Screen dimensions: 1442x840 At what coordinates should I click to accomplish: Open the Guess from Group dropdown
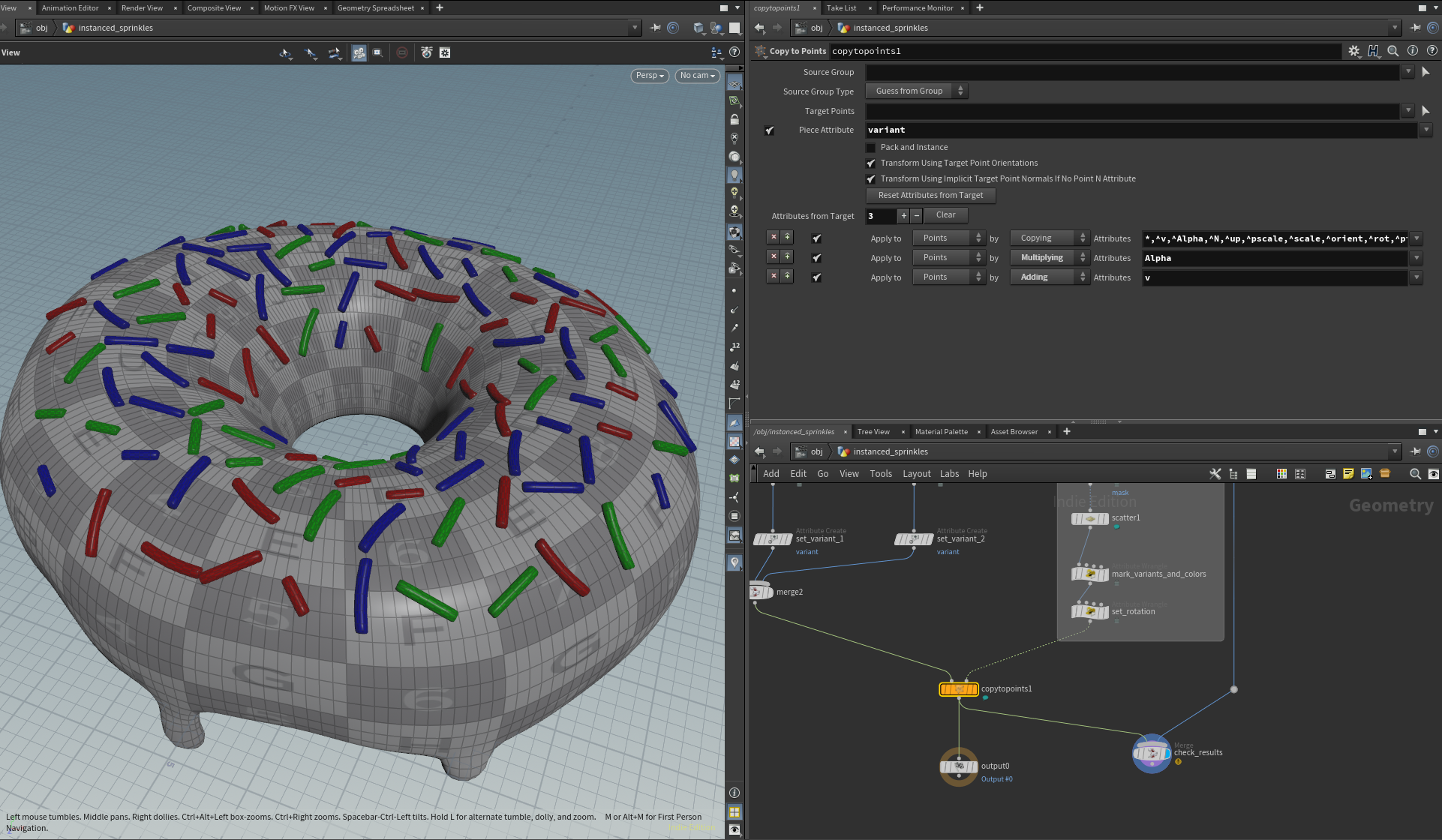tap(916, 91)
